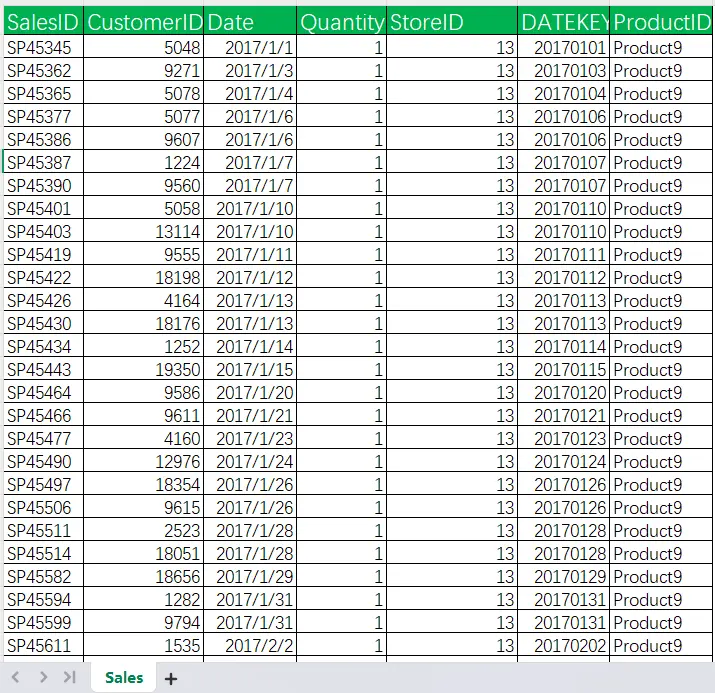Click CustomerID cell 18198

coord(144,276)
